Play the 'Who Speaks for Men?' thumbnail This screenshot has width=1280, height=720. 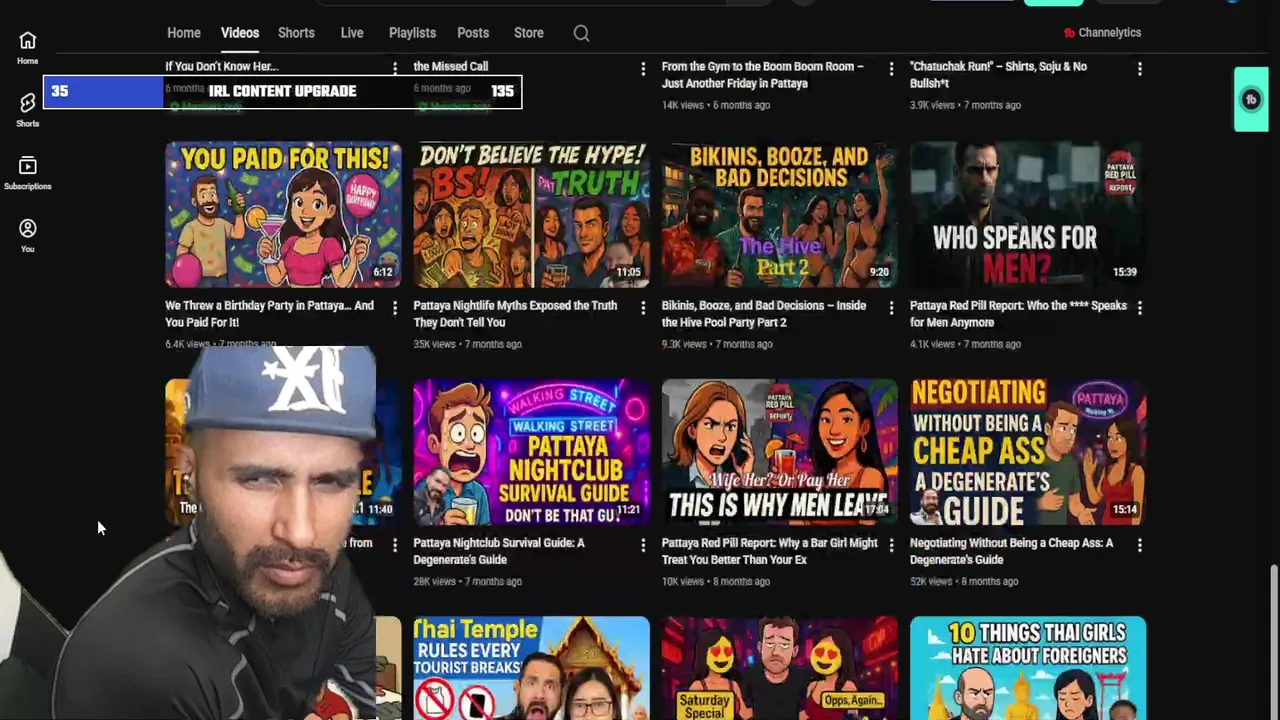(1028, 214)
